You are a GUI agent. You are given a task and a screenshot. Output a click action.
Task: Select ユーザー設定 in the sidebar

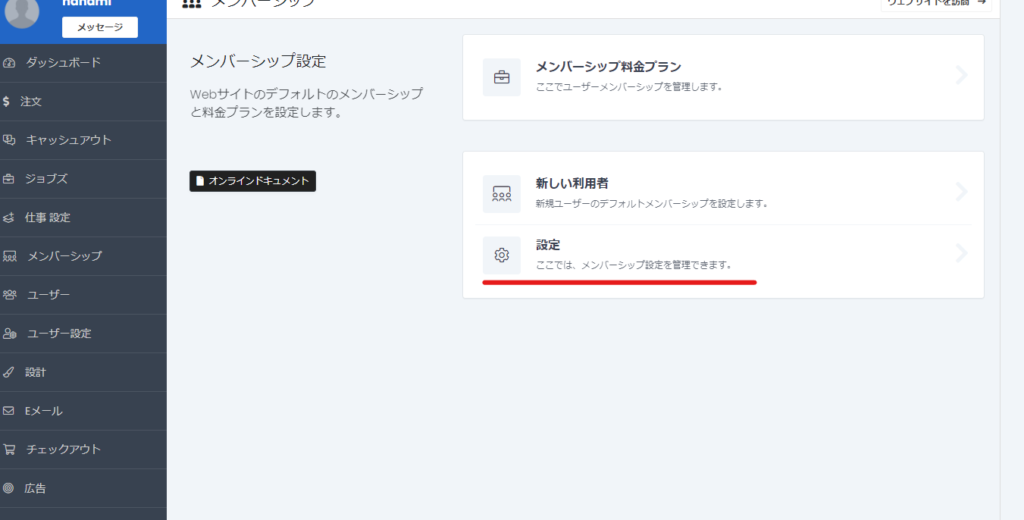pyautogui.click(x=59, y=333)
